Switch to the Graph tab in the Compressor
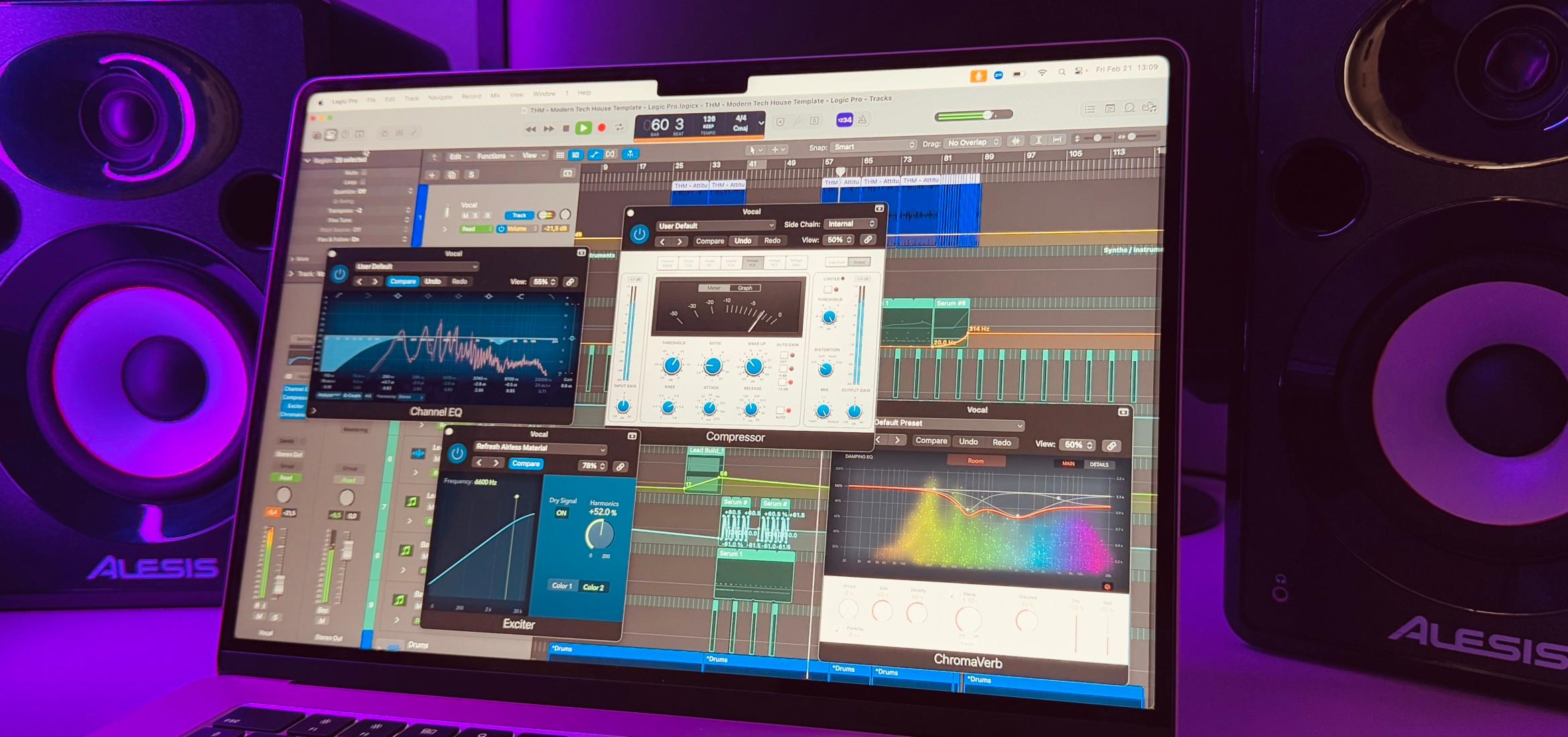This screenshot has height=737, width=1568. (x=745, y=287)
